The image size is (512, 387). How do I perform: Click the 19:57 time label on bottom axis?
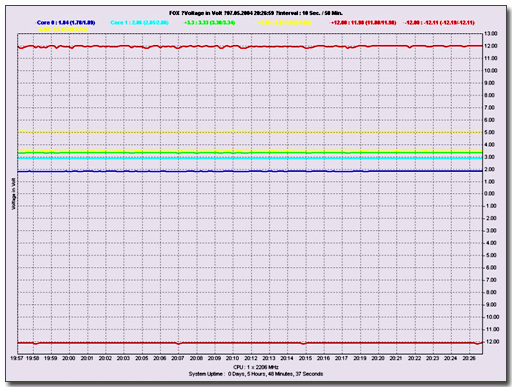[x=17, y=358]
